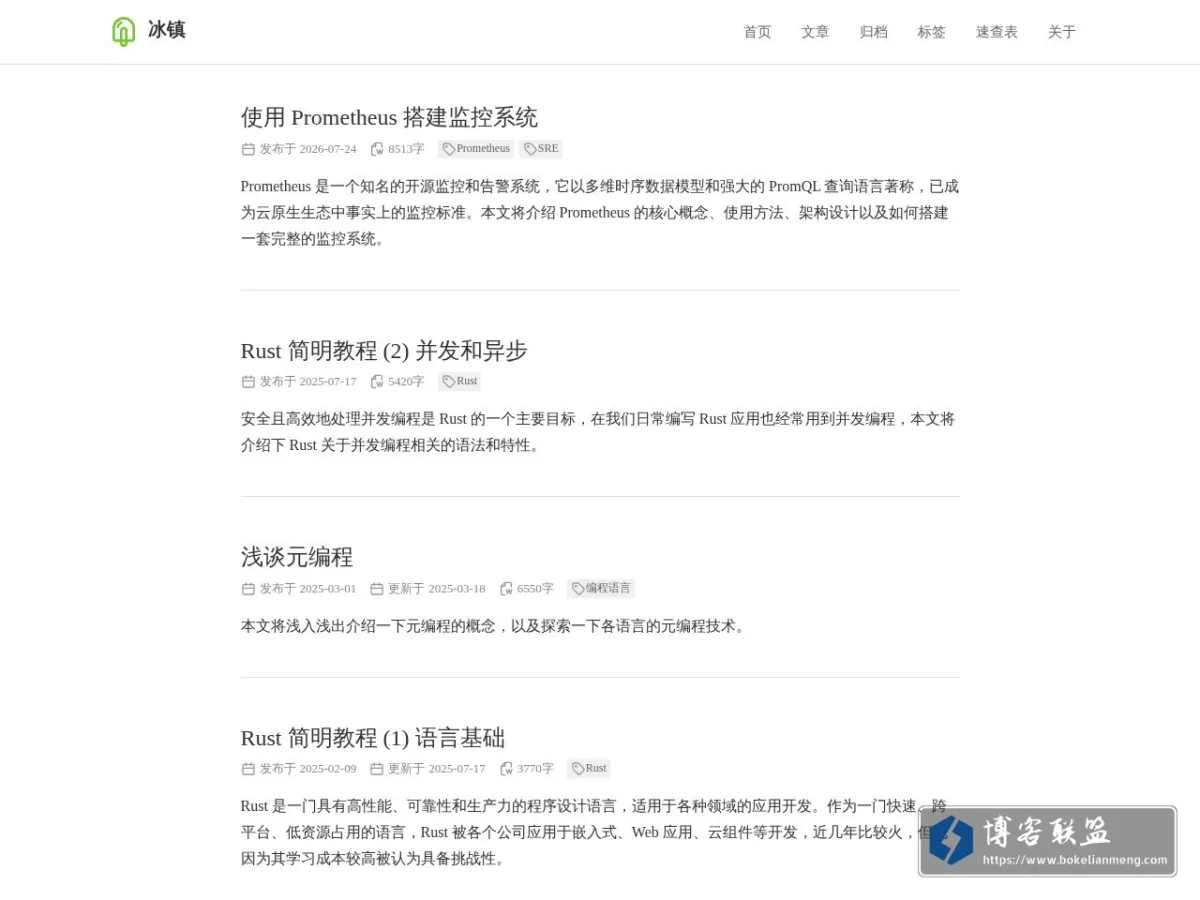Click word-count icon beside 5420字
Screen dimensions: 1200x900
[x=377, y=381]
